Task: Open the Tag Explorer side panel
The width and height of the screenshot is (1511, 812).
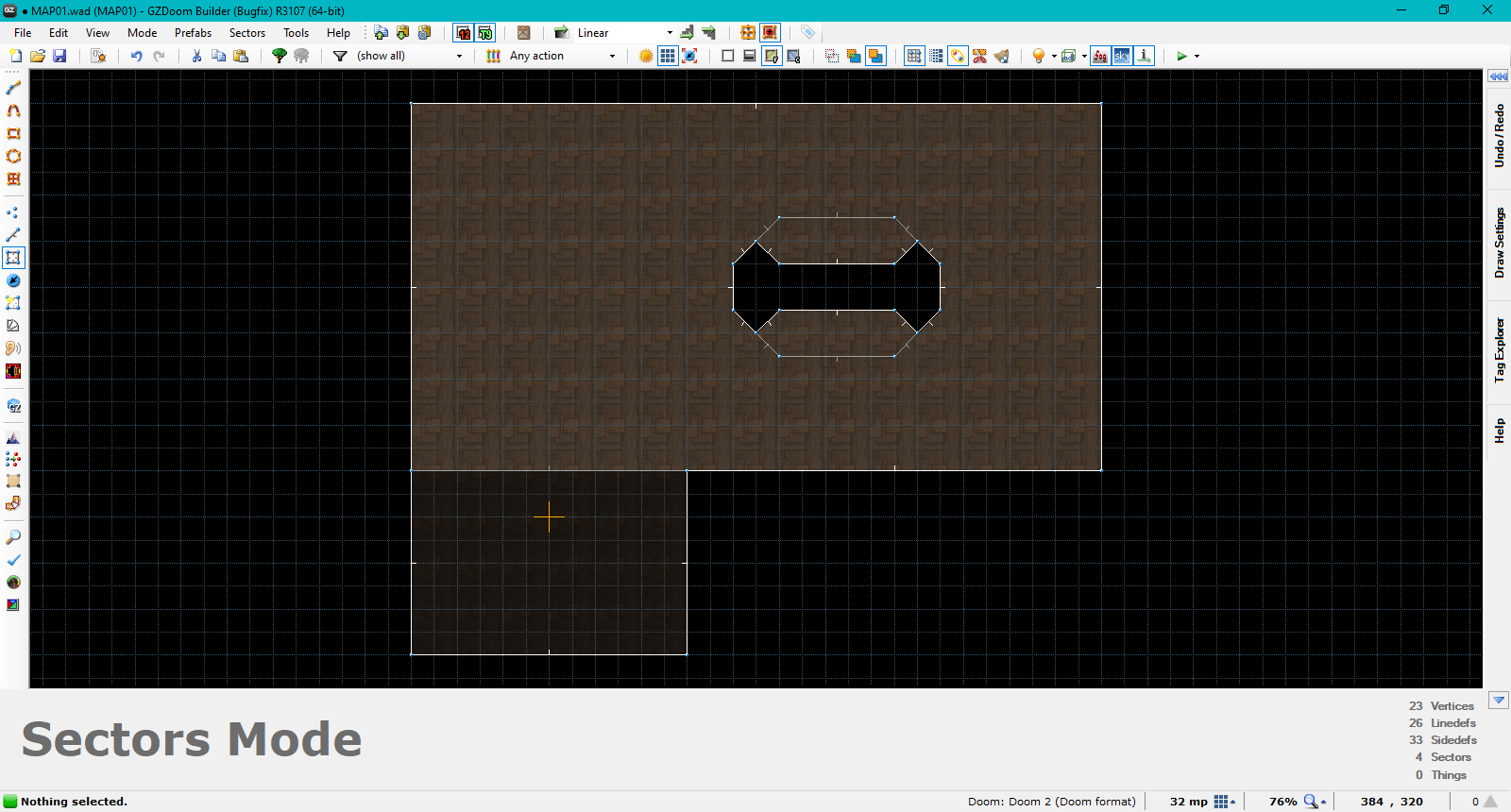Action: click(1499, 349)
